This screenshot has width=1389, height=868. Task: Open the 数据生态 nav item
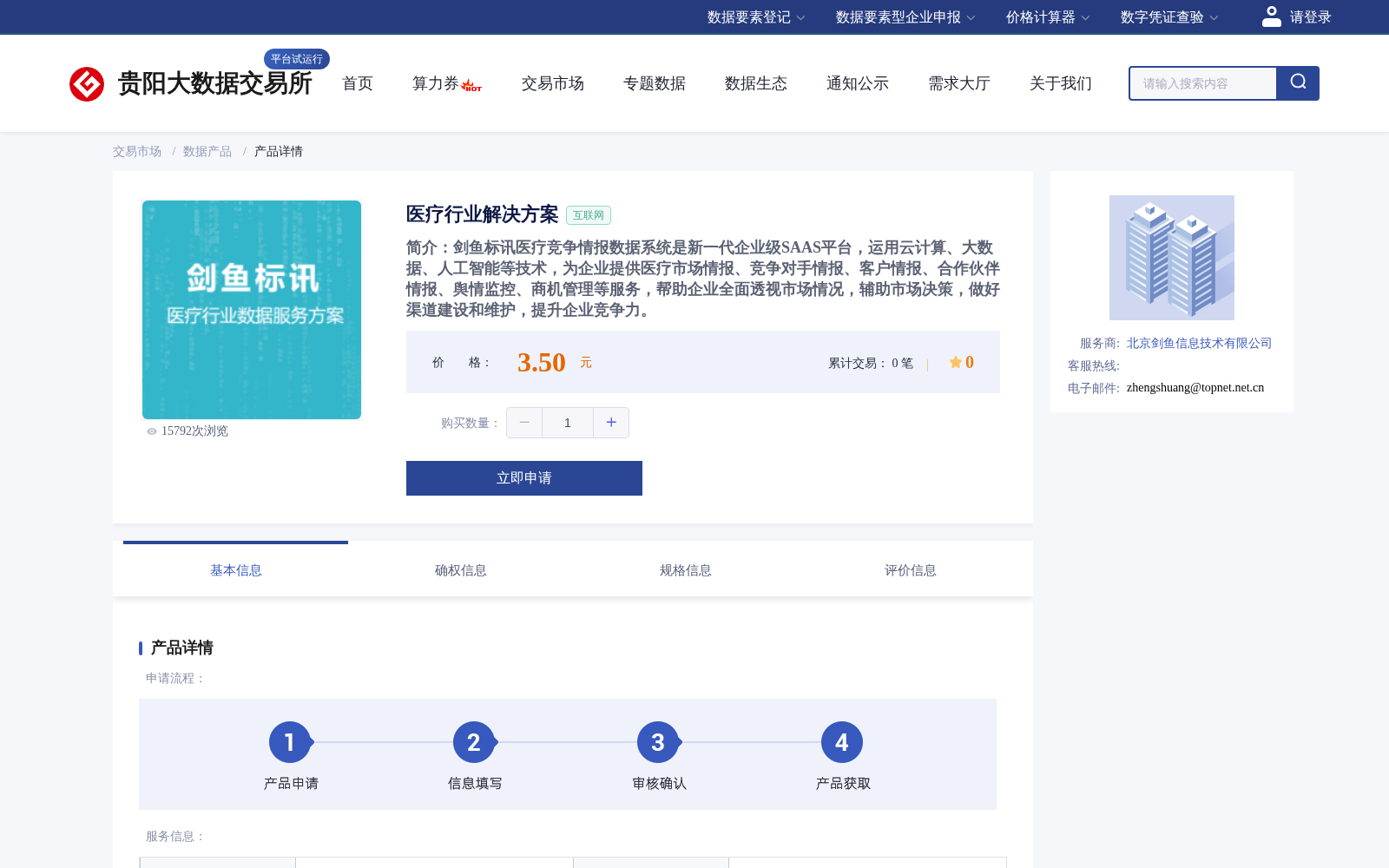pos(756,83)
